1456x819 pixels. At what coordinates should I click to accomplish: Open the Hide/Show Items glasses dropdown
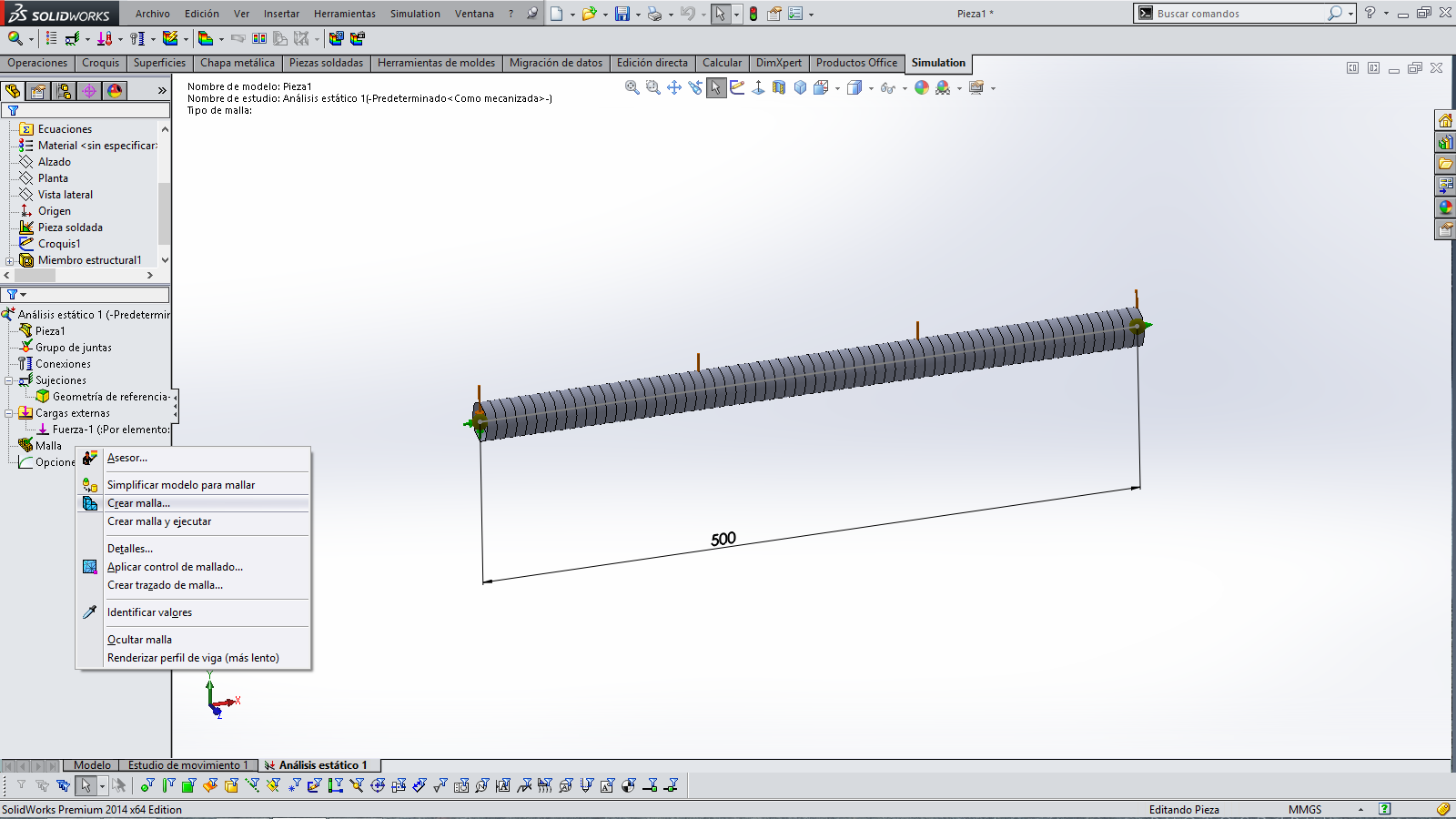(x=905, y=88)
